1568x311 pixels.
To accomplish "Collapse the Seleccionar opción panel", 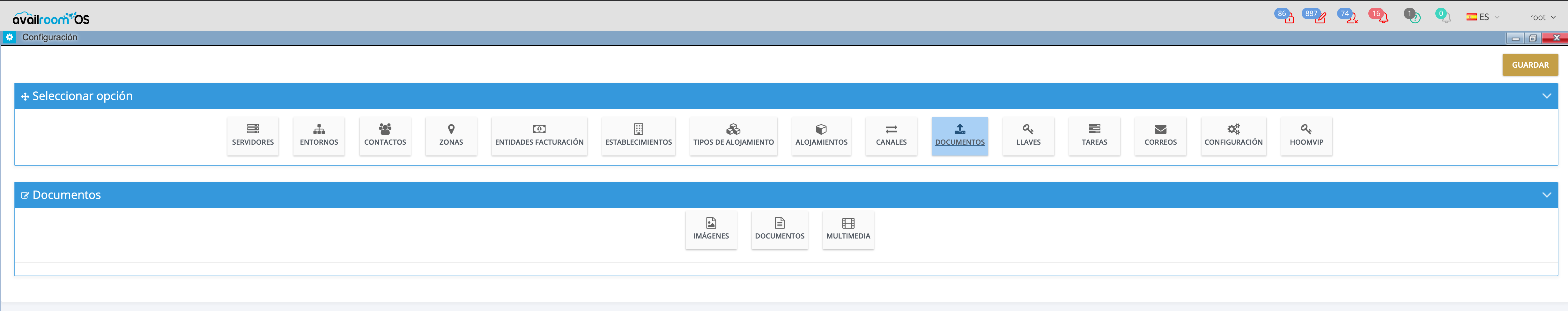I will tap(1546, 96).
